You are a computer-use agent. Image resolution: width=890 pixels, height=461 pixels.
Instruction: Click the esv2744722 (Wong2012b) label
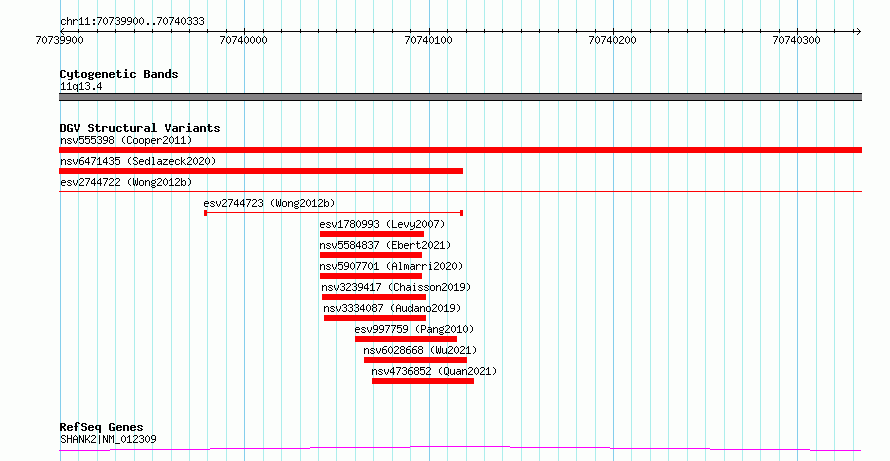click(x=126, y=182)
